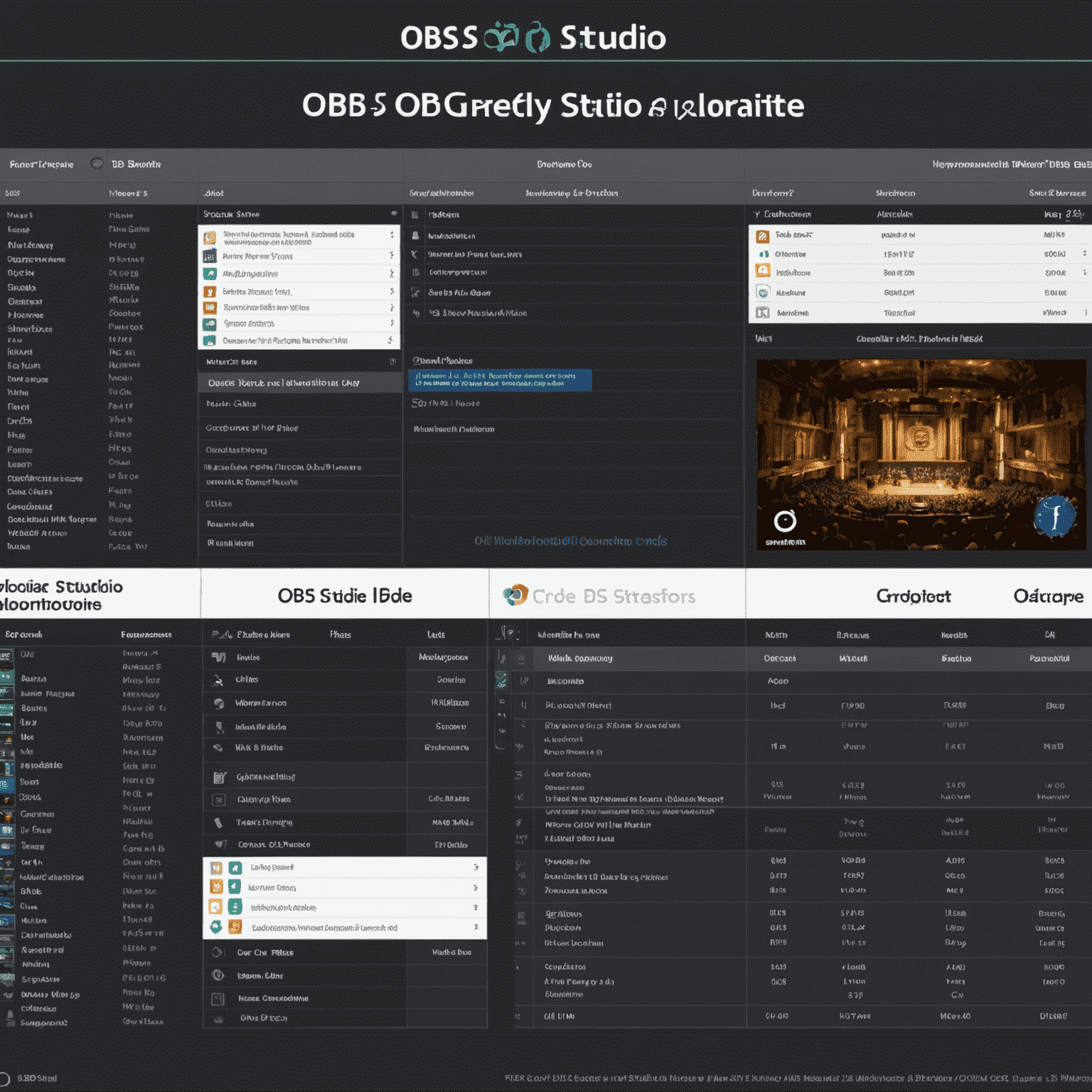1092x1092 pixels.
Task: Toggle the small box on the 'Mutents Bats' header
Action: tap(393, 362)
